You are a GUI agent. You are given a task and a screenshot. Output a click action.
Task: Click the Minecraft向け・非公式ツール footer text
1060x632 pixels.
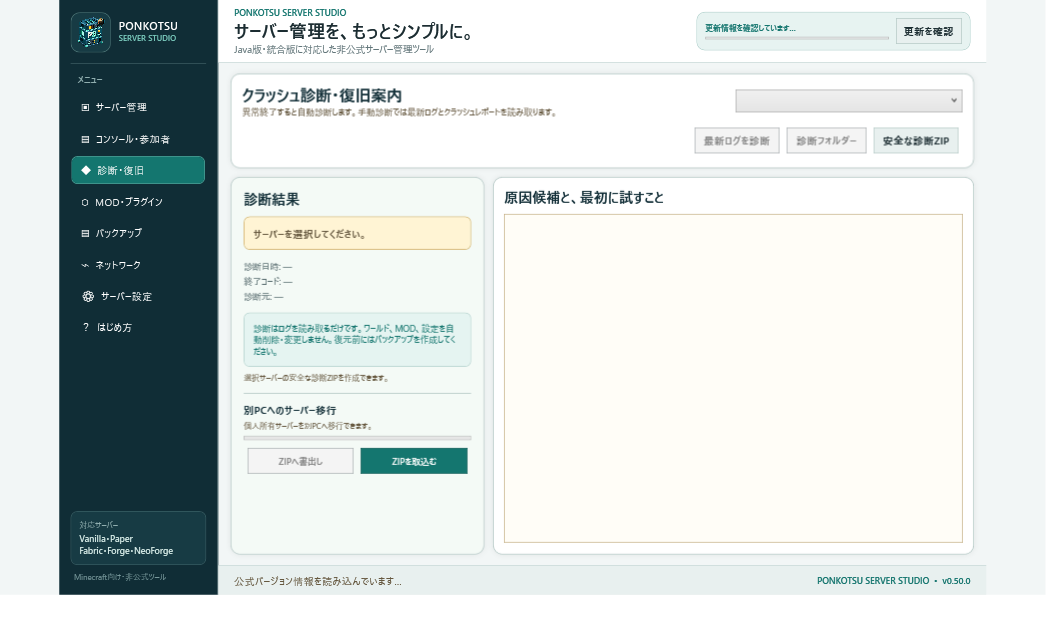120,577
